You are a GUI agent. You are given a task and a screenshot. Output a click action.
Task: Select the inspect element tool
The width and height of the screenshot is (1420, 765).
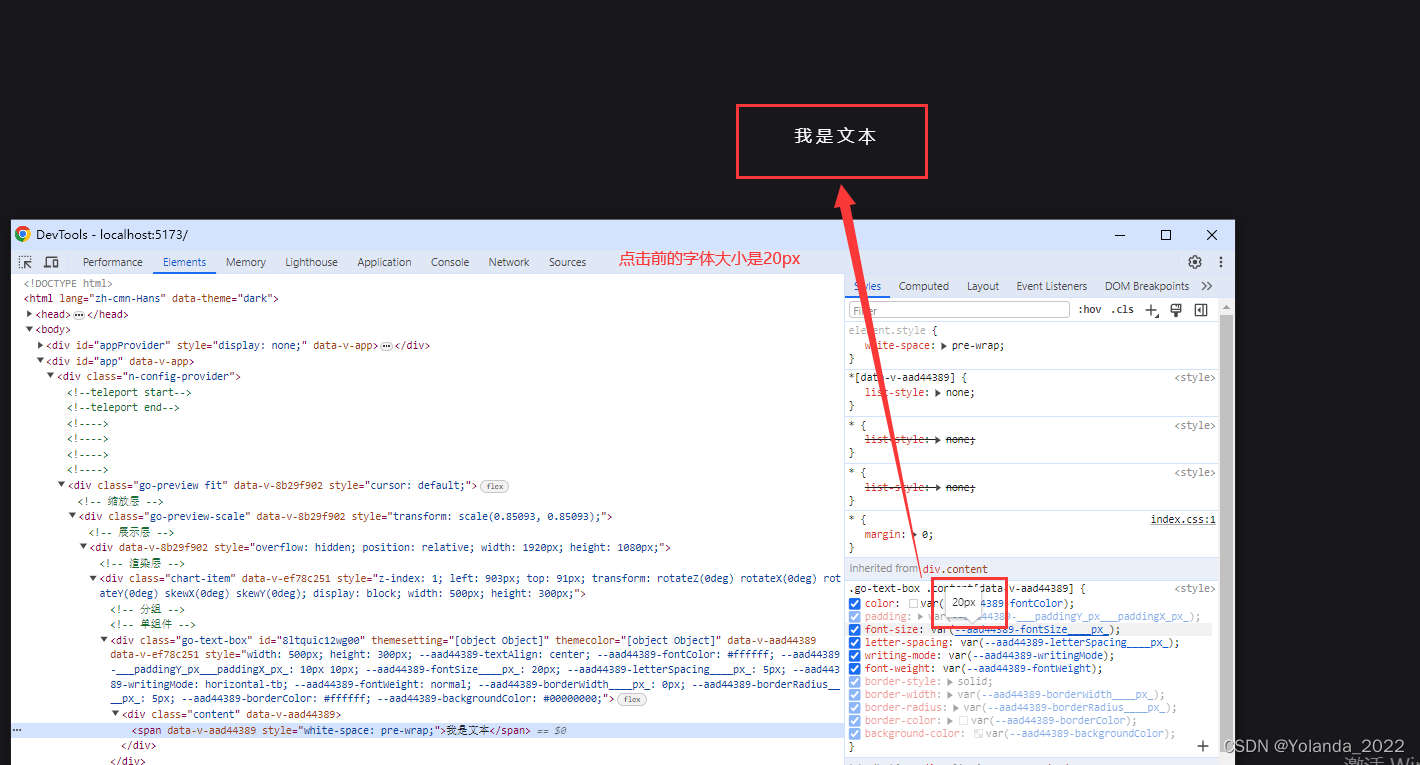[x=24, y=261]
